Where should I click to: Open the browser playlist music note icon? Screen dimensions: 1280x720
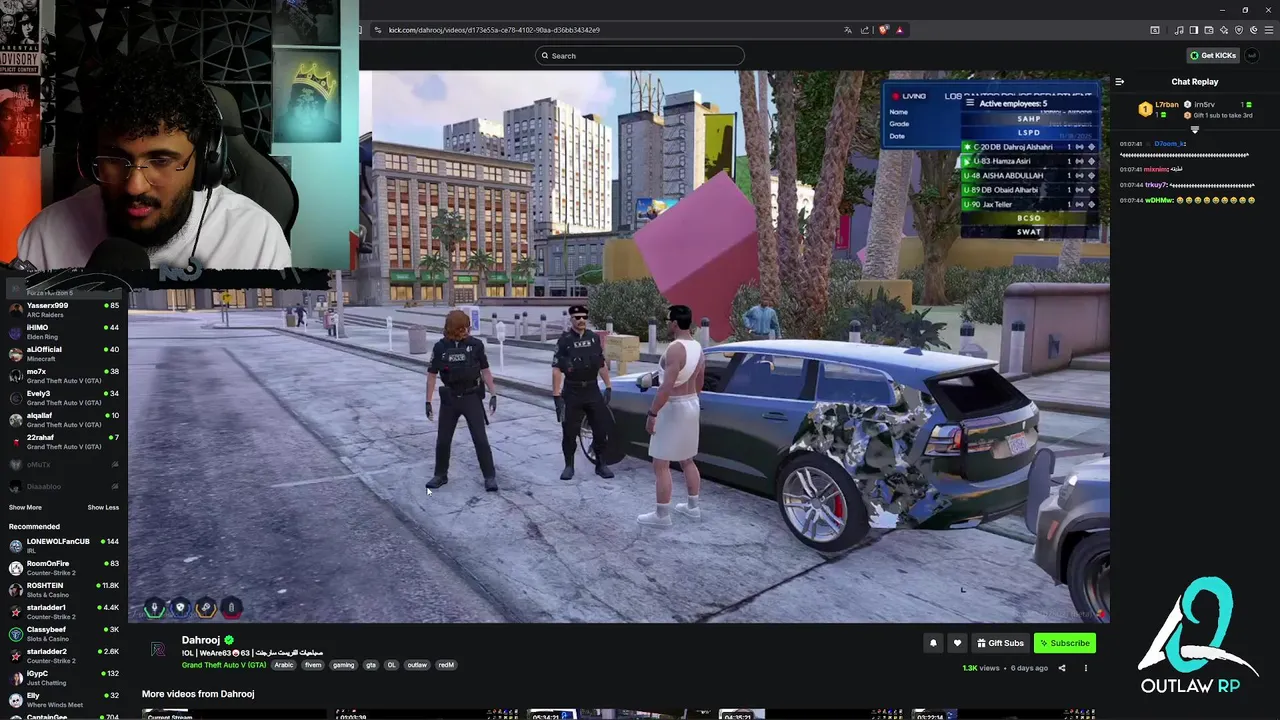(x=1179, y=30)
